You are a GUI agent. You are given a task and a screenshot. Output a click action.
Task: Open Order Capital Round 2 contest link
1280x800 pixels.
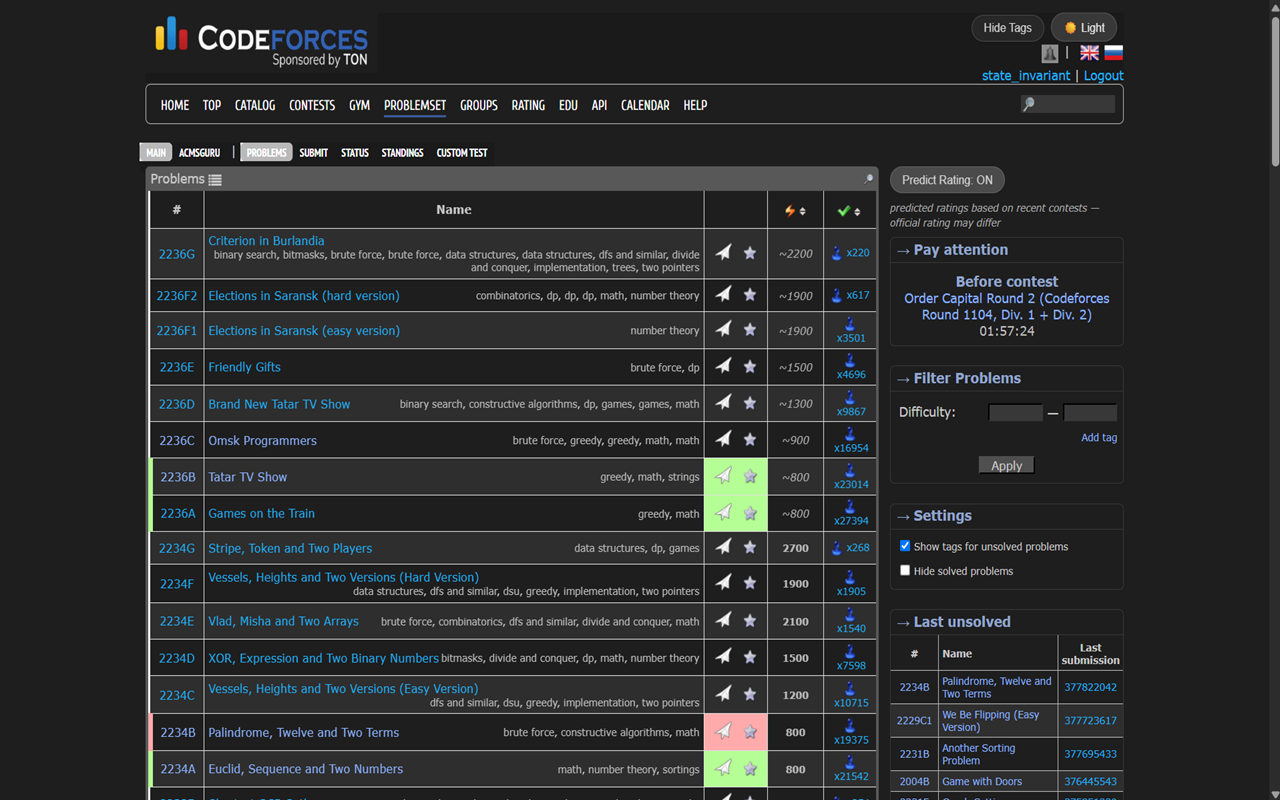click(1006, 306)
